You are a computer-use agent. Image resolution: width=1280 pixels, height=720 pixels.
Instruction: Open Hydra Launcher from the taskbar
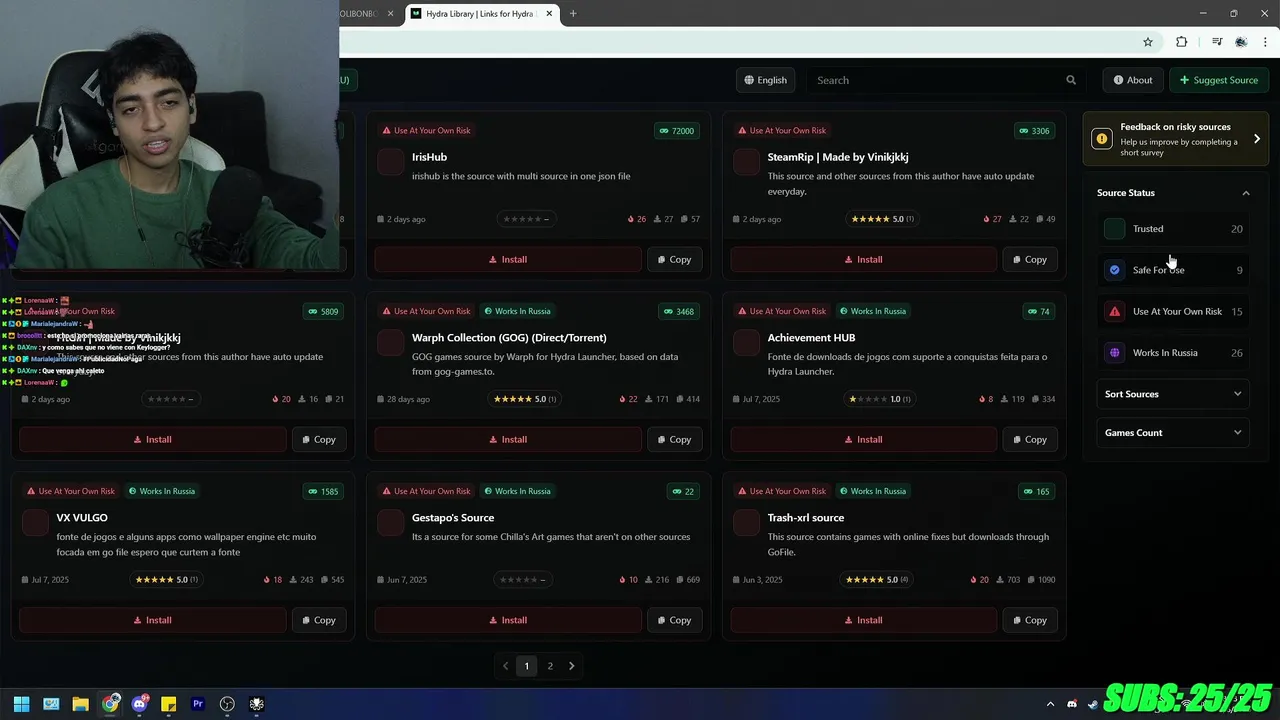257,704
